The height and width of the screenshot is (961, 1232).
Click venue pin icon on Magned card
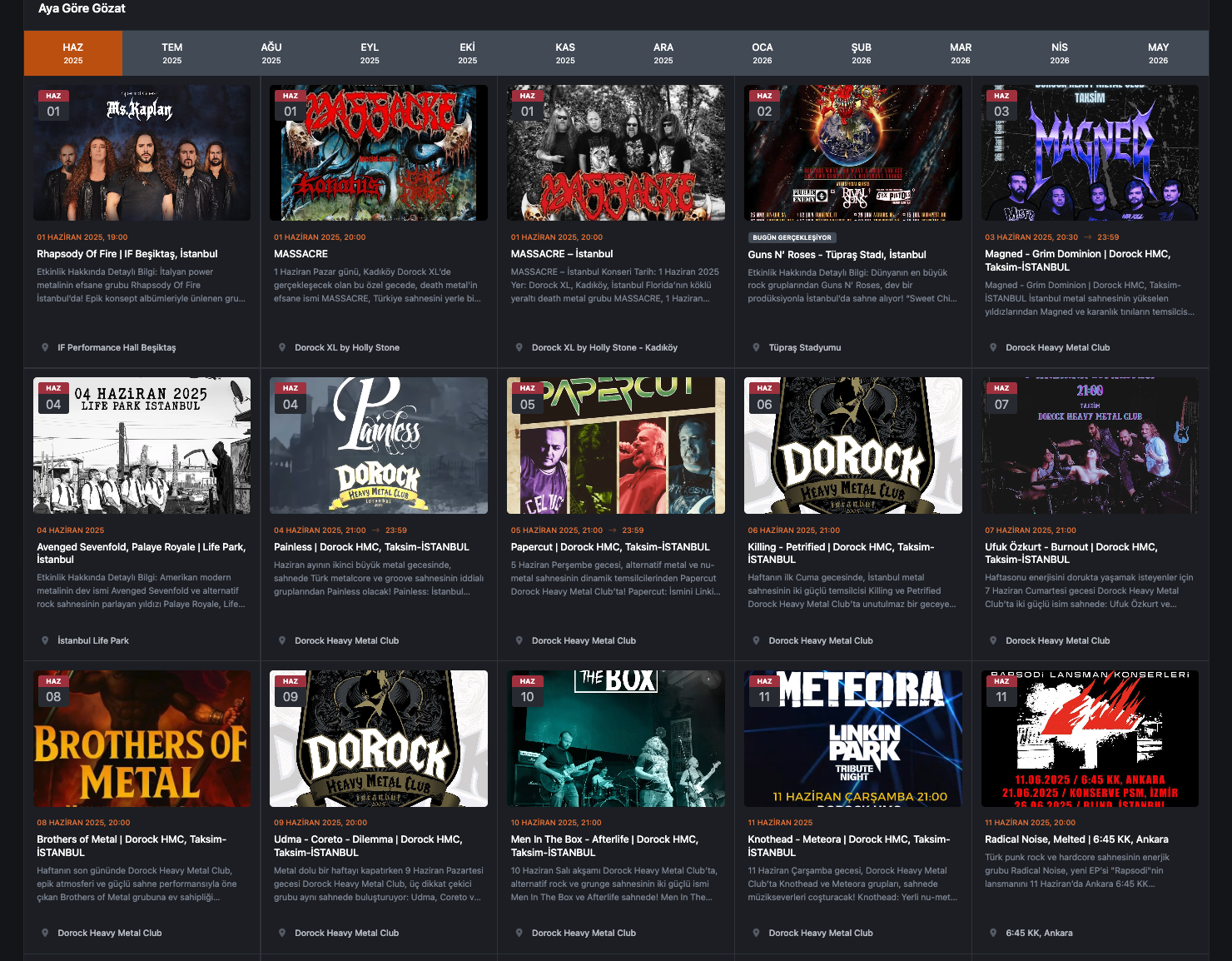[x=993, y=347]
